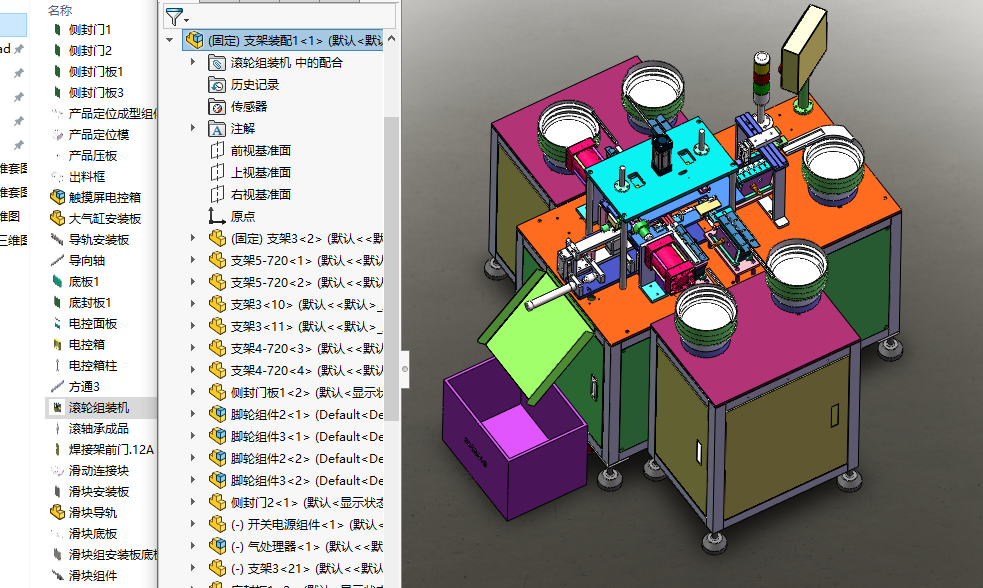Select 支架3<11> in the feature tree
The width and height of the screenshot is (983, 588).
click(x=307, y=326)
